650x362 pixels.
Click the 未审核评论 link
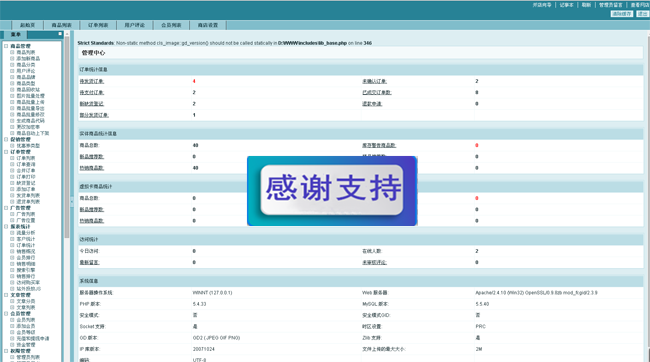[x=374, y=262]
